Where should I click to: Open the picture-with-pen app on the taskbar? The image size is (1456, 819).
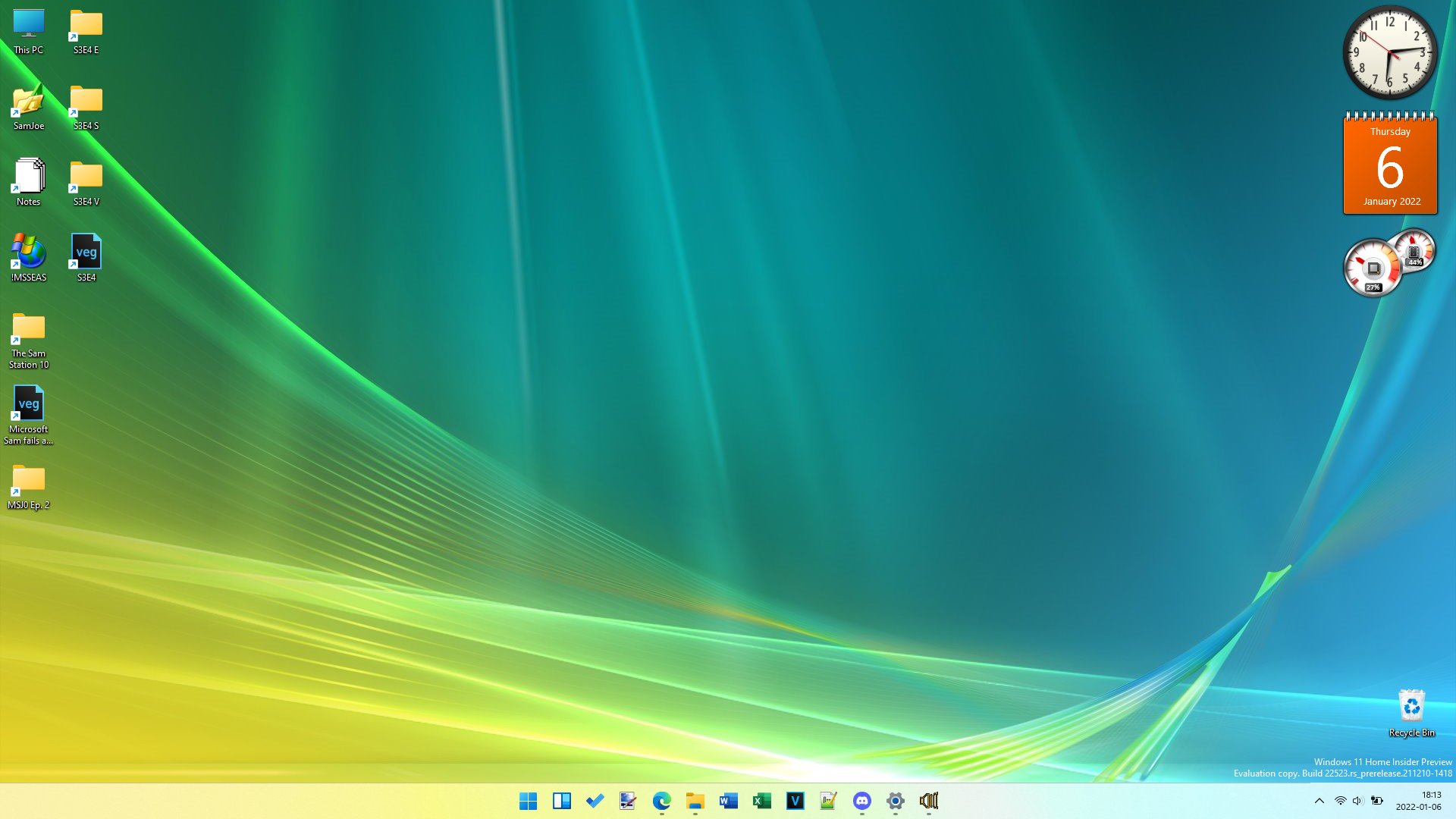point(629,801)
